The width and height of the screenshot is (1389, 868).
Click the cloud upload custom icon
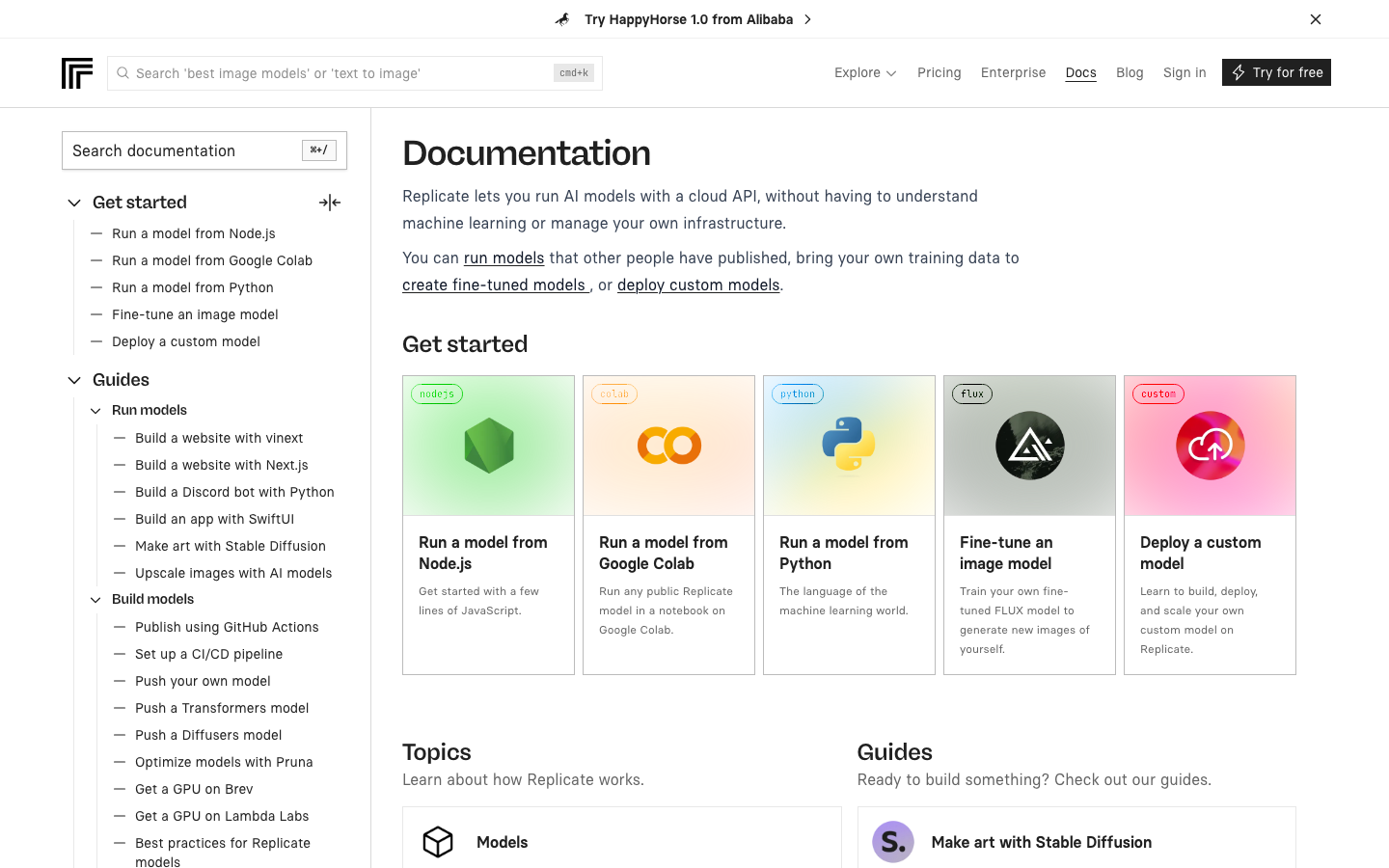1211,446
